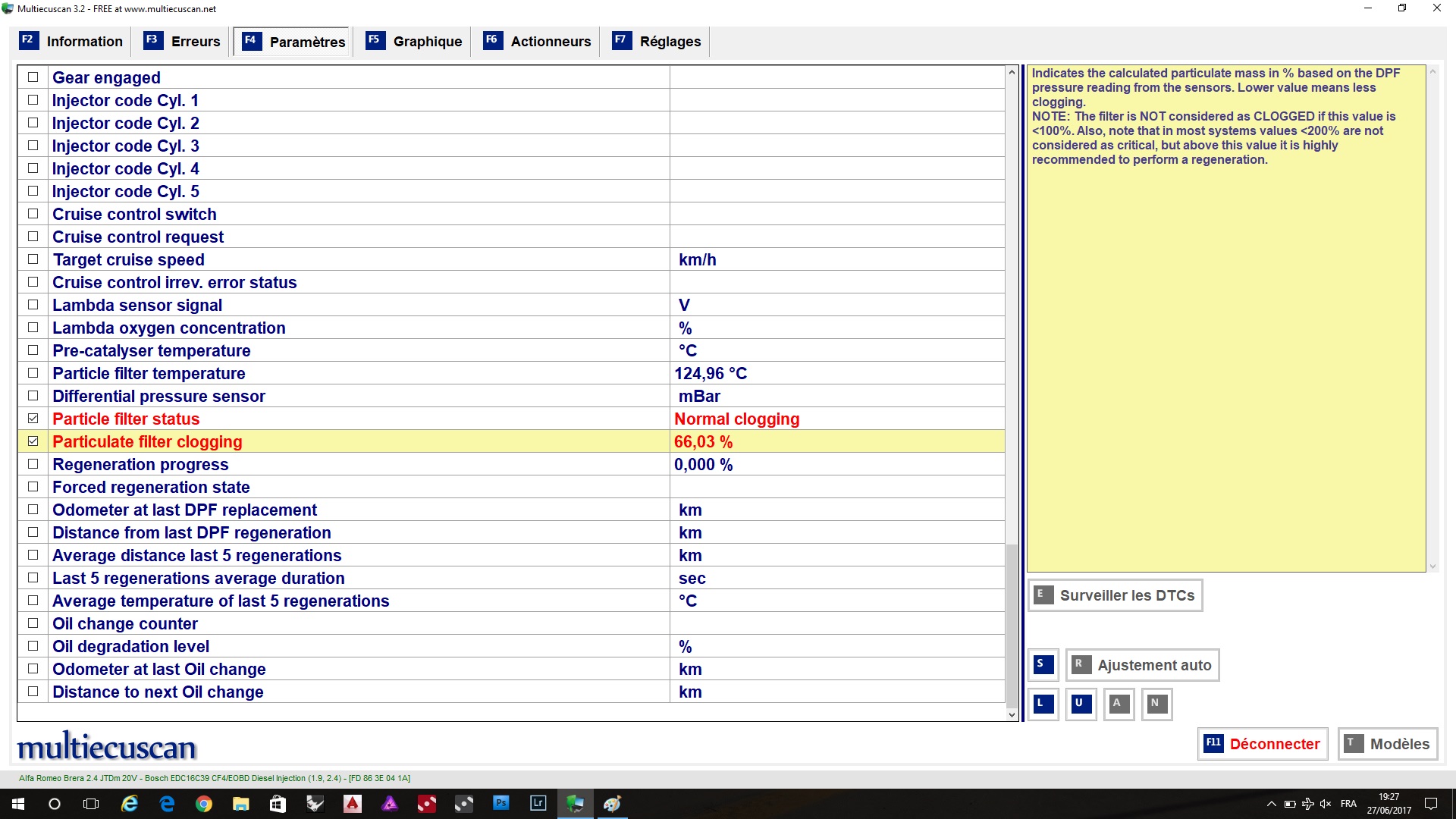Image resolution: width=1456 pixels, height=819 pixels.
Task: Open Photoshop from the taskbar
Action: tap(500, 804)
